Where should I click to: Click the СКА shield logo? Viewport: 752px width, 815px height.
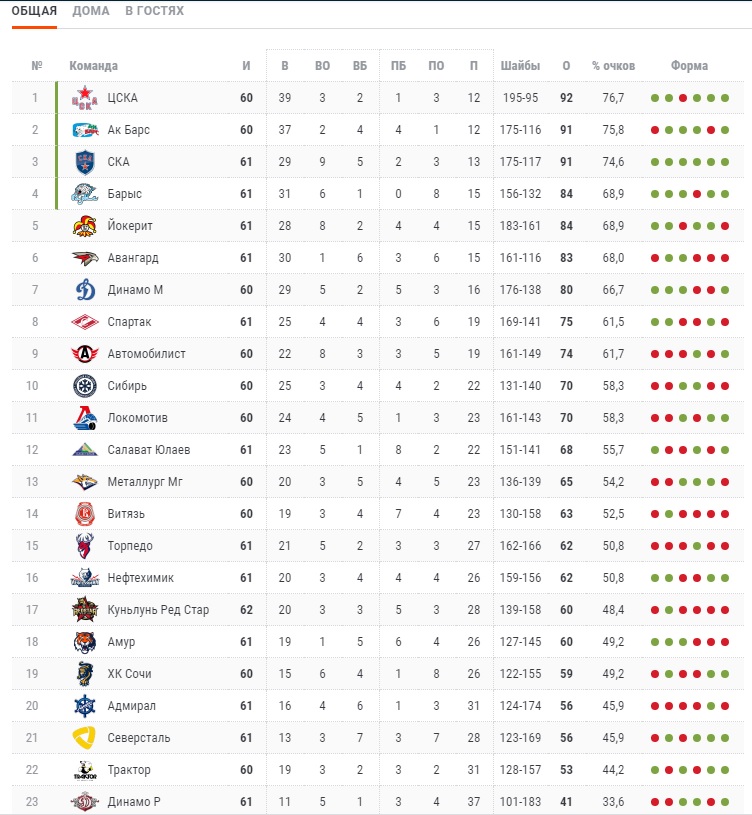pos(85,162)
